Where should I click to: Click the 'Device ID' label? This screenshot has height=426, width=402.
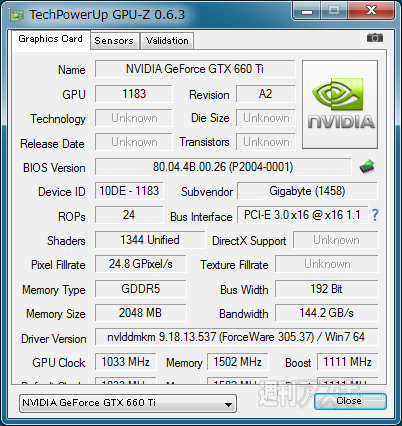62,192
